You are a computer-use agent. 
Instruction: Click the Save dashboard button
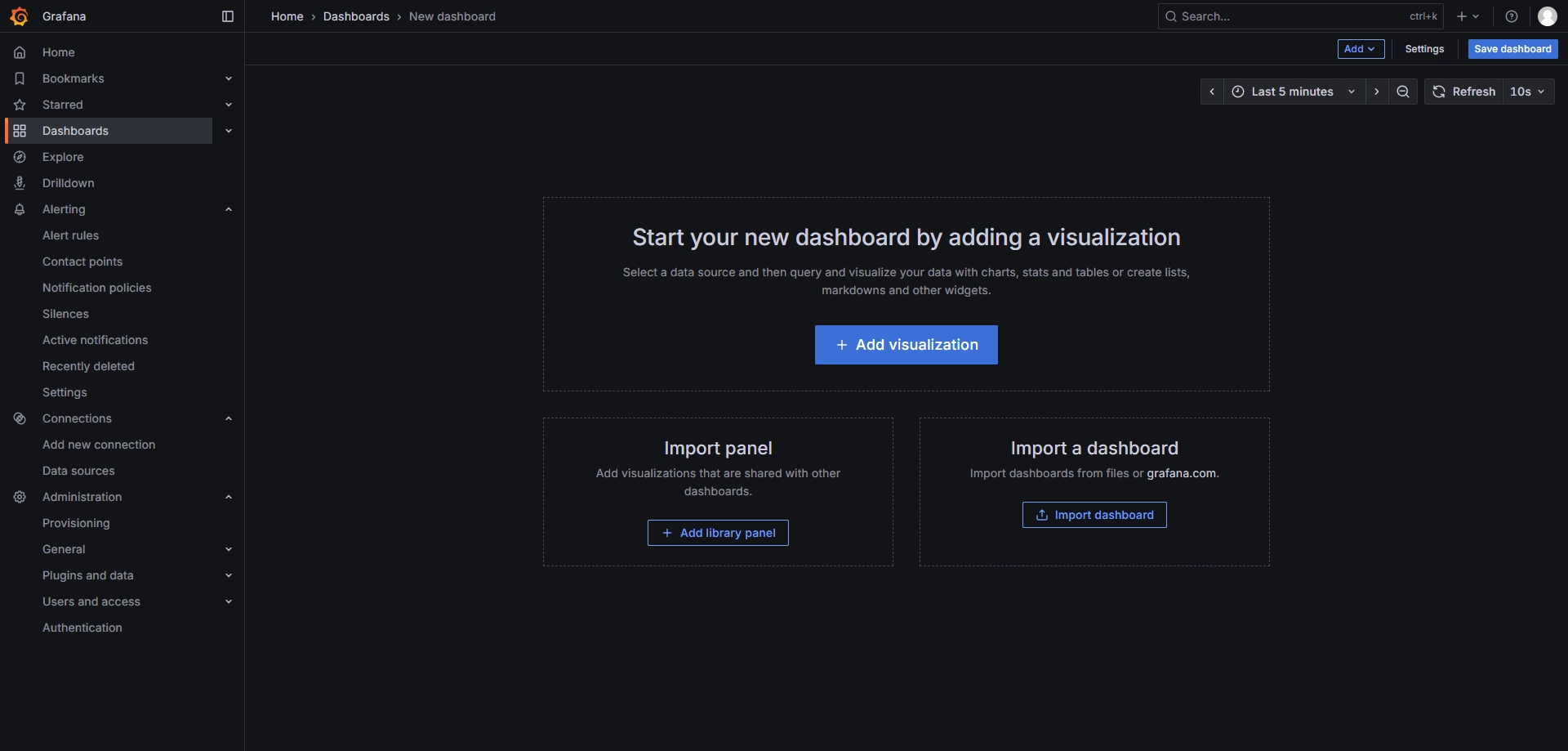pos(1512,49)
